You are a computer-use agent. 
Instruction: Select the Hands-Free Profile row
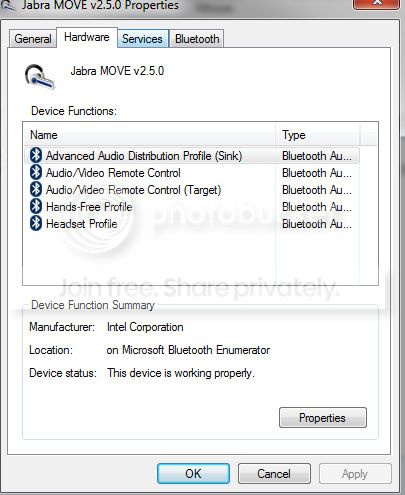(x=192, y=207)
